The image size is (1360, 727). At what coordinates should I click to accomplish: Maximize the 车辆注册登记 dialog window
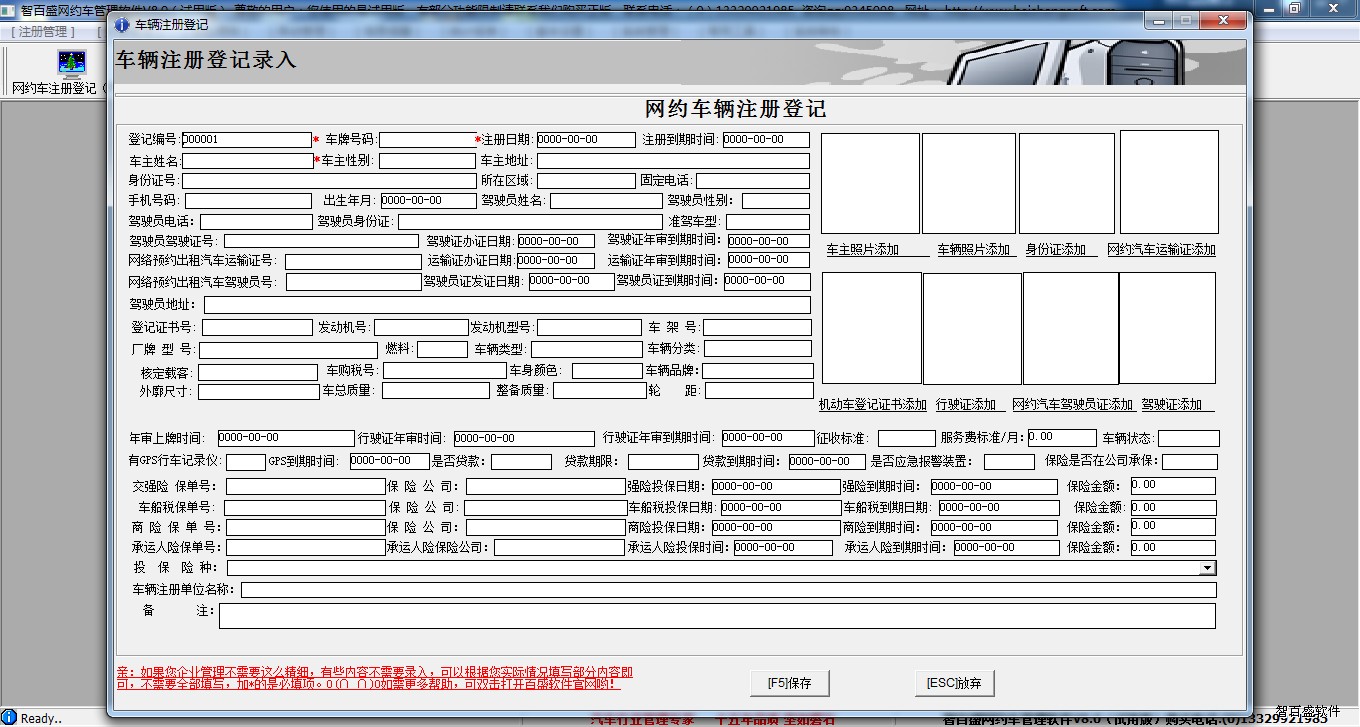point(1186,20)
